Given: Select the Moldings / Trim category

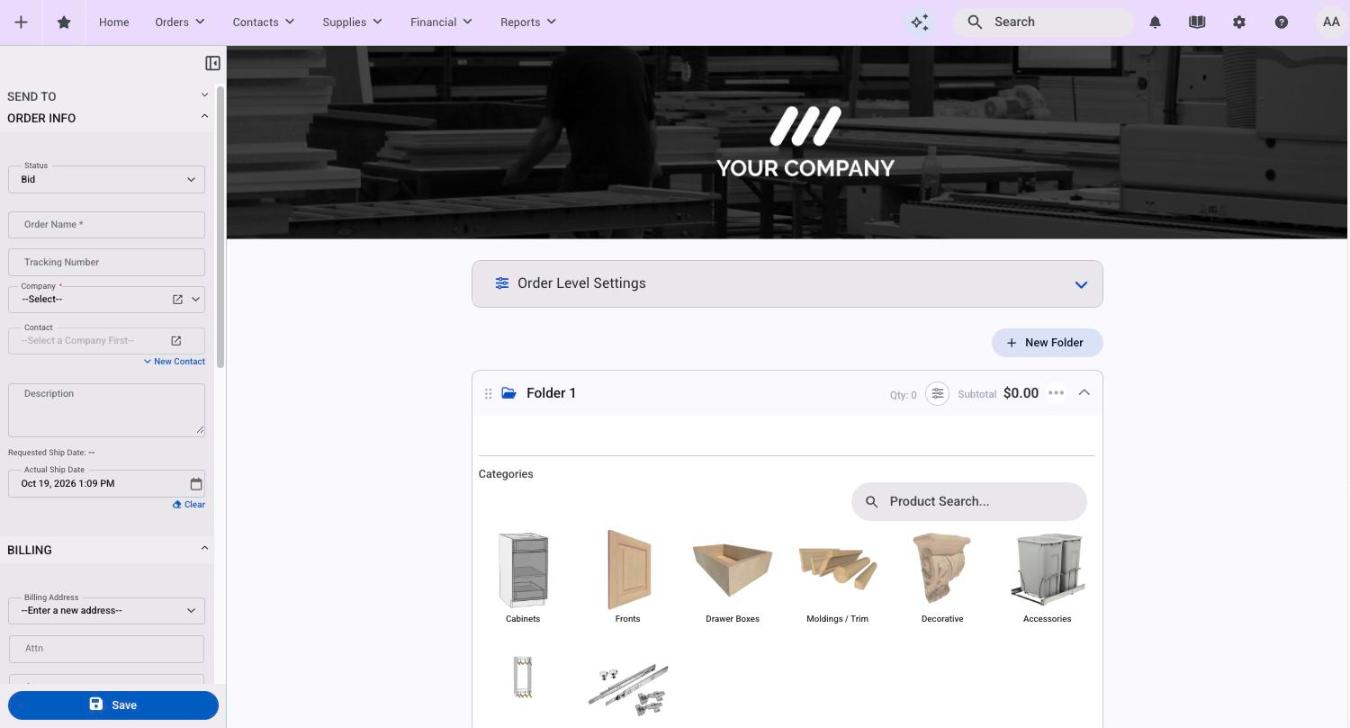Looking at the screenshot, I should point(838,578).
